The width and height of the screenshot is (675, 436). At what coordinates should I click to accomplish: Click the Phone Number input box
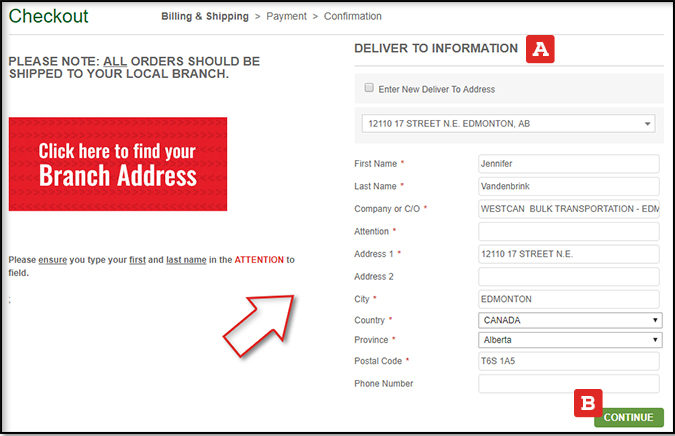(569, 384)
